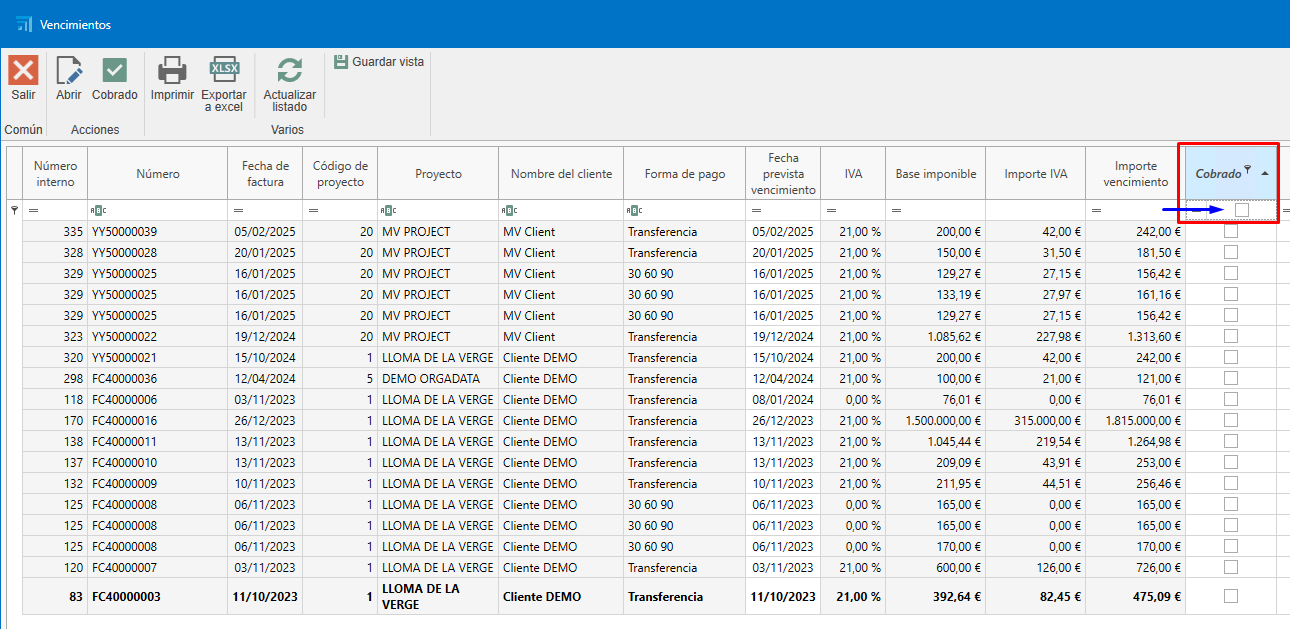Tick Cobrado checkbox for invoice FC40000010

pyautogui.click(x=1231, y=462)
